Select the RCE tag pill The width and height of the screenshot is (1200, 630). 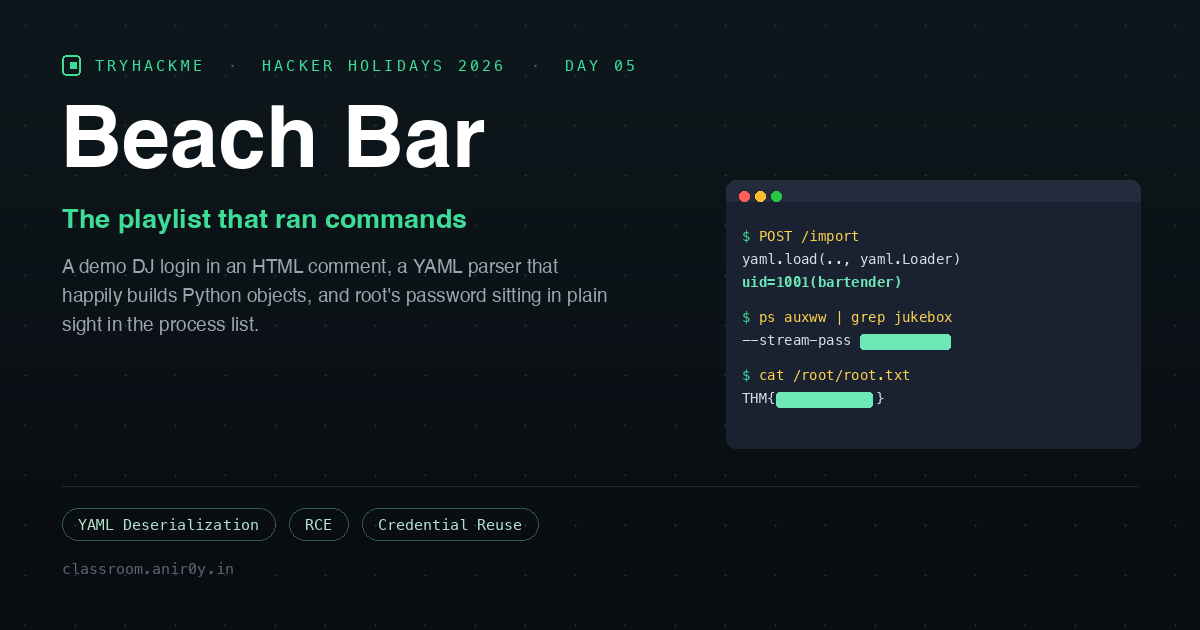point(319,525)
